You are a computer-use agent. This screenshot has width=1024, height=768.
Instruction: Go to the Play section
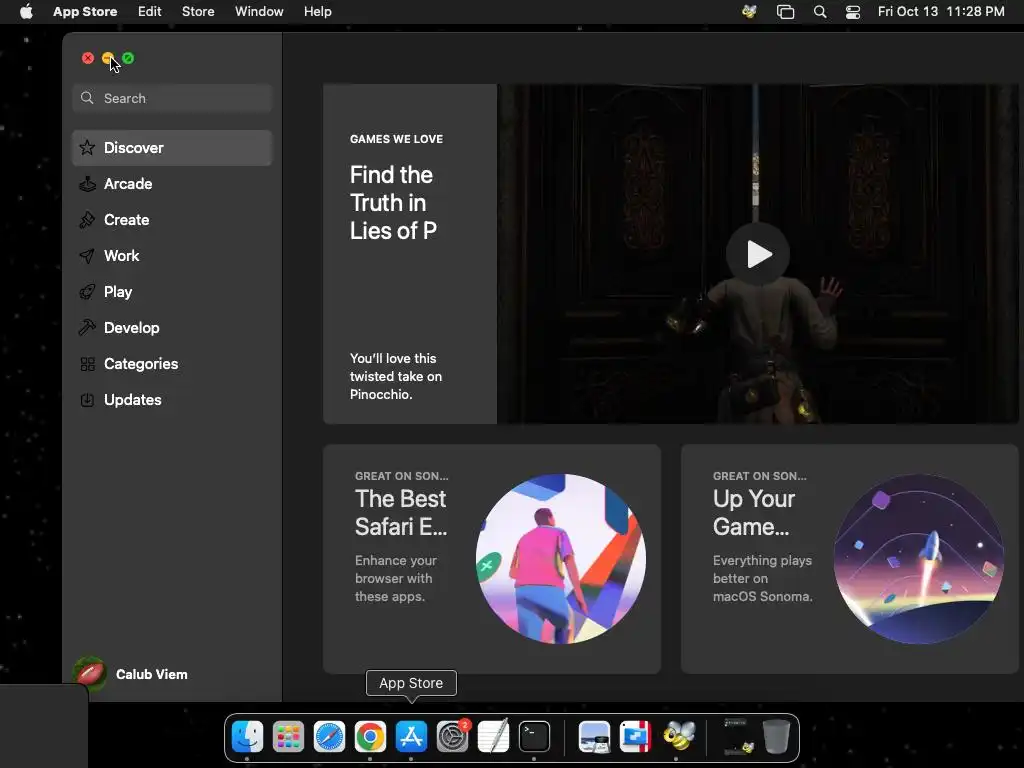(x=172, y=292)
